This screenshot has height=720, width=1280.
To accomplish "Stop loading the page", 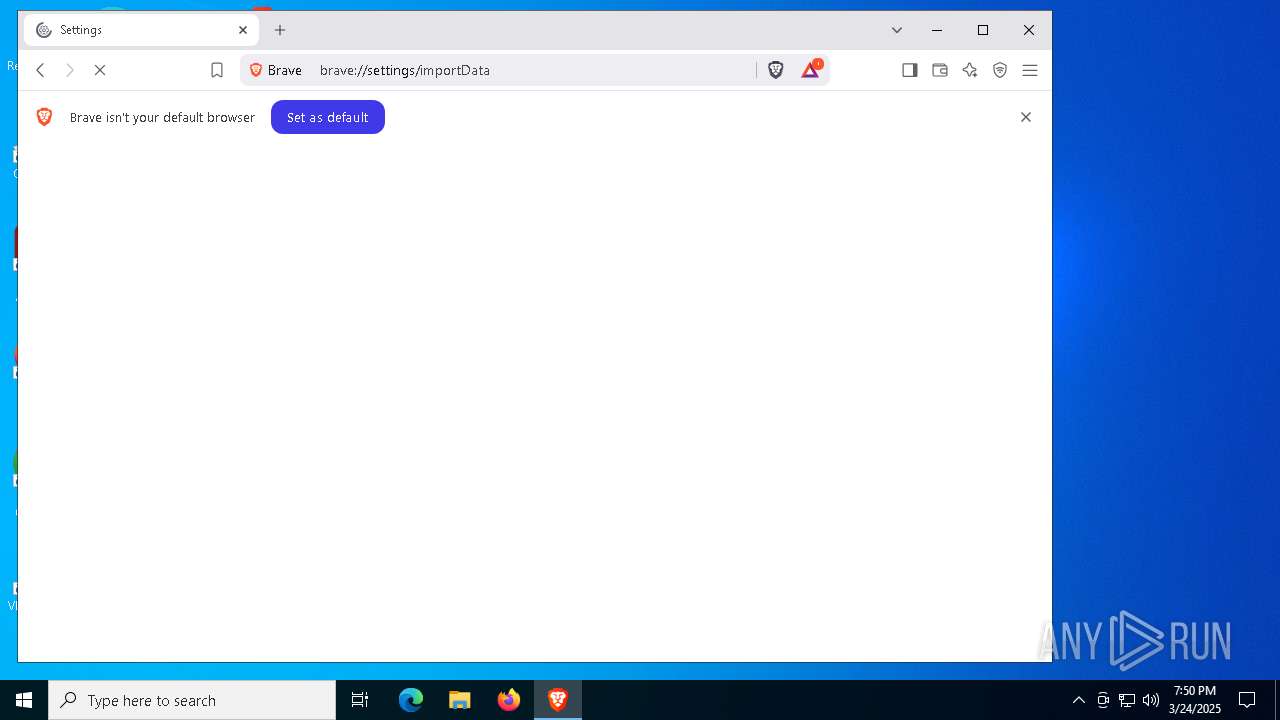I will pos(100,70).
